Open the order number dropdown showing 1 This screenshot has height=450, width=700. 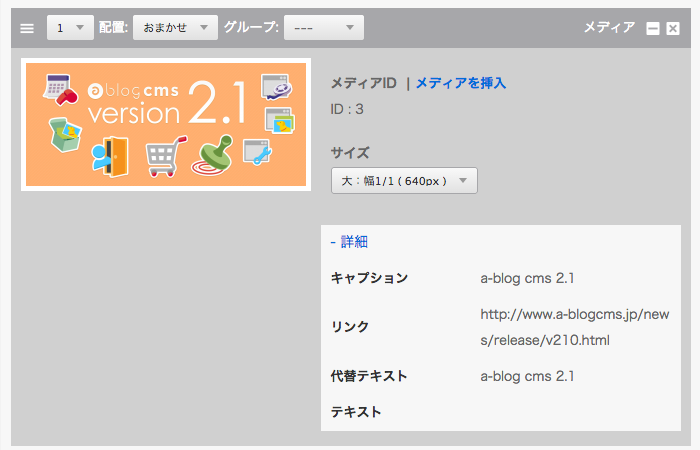coord(71,28)
